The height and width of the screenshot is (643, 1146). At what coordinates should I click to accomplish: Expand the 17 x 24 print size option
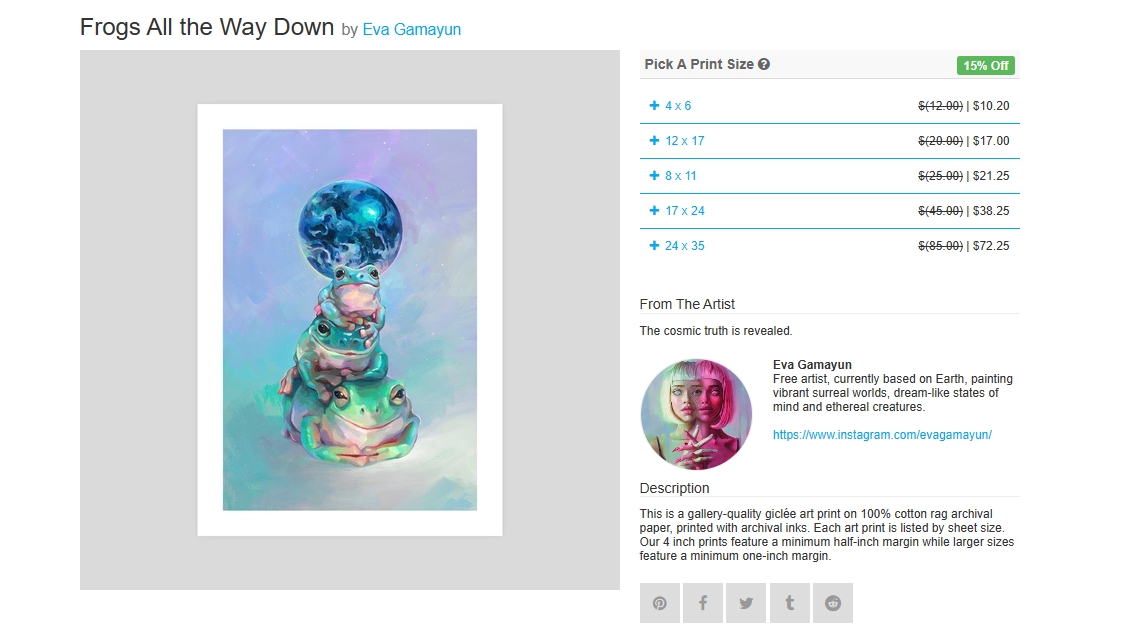pyautogui.click(x=830, y=211)
